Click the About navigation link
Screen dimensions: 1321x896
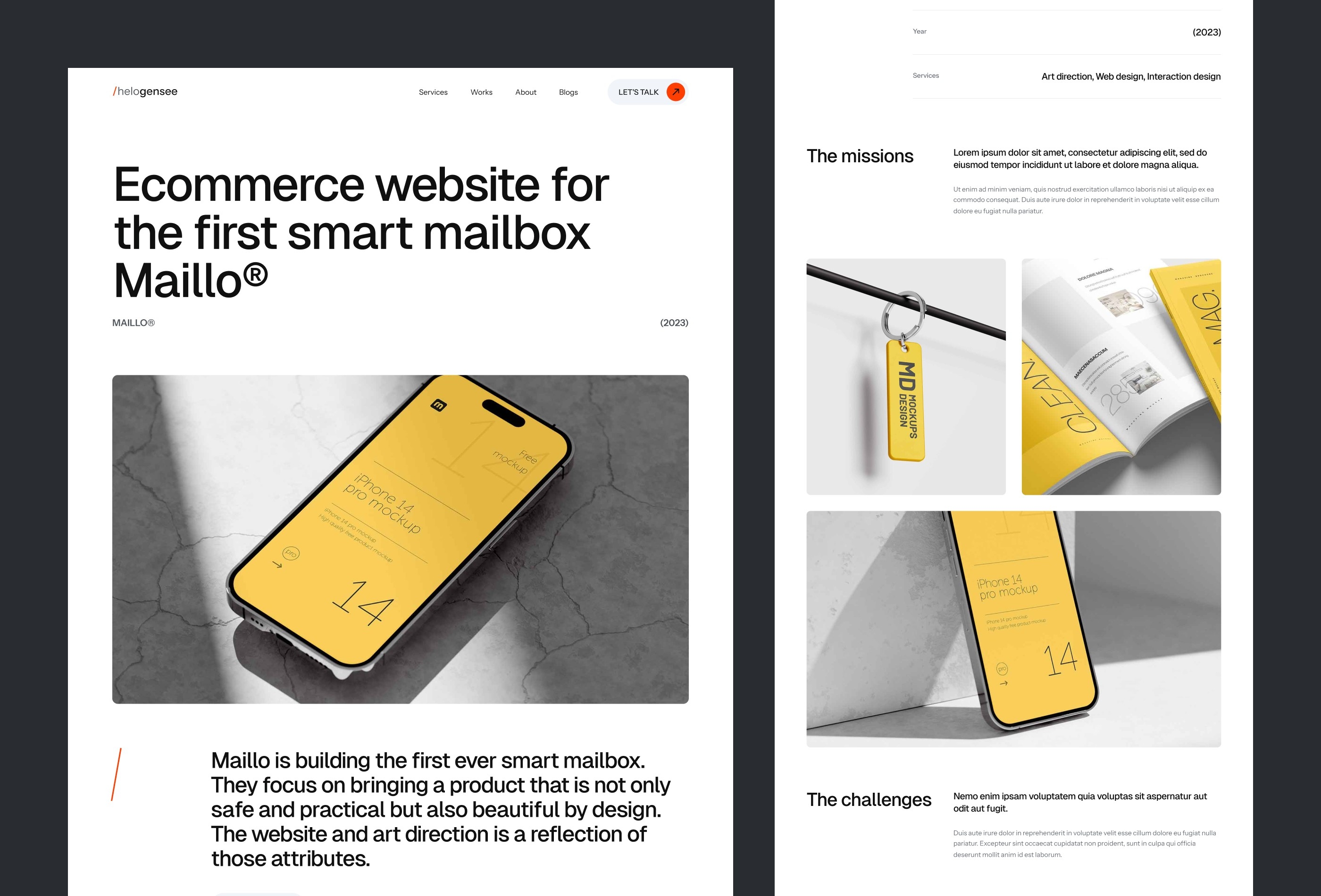[525, 91]
